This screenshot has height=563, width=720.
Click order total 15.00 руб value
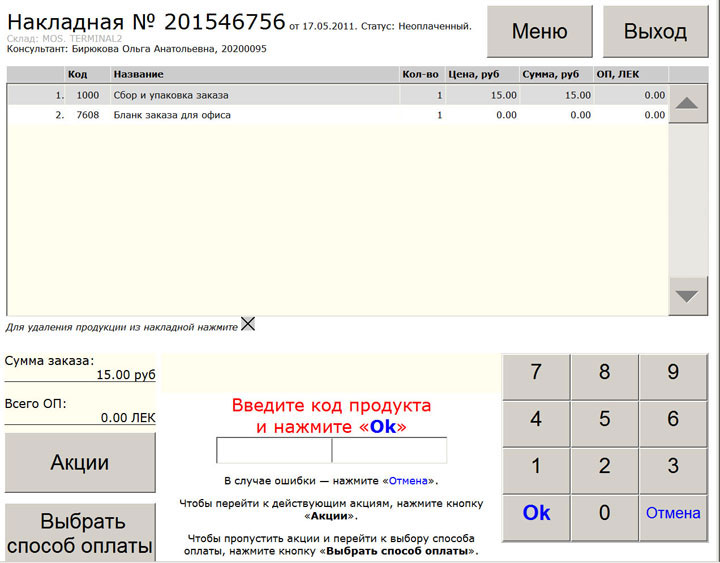(126, 375)
